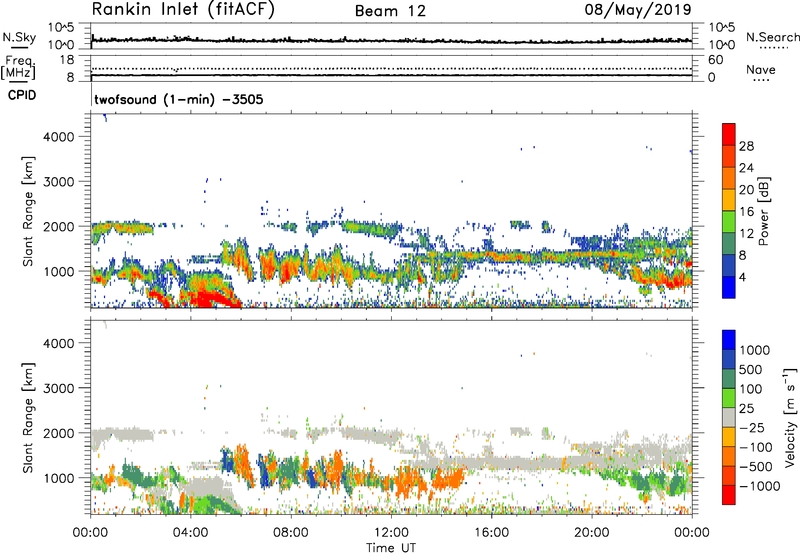Click the 'Velocity [m s-1]' colorbar title
The image size is (800, 554).
click(790, 417)
